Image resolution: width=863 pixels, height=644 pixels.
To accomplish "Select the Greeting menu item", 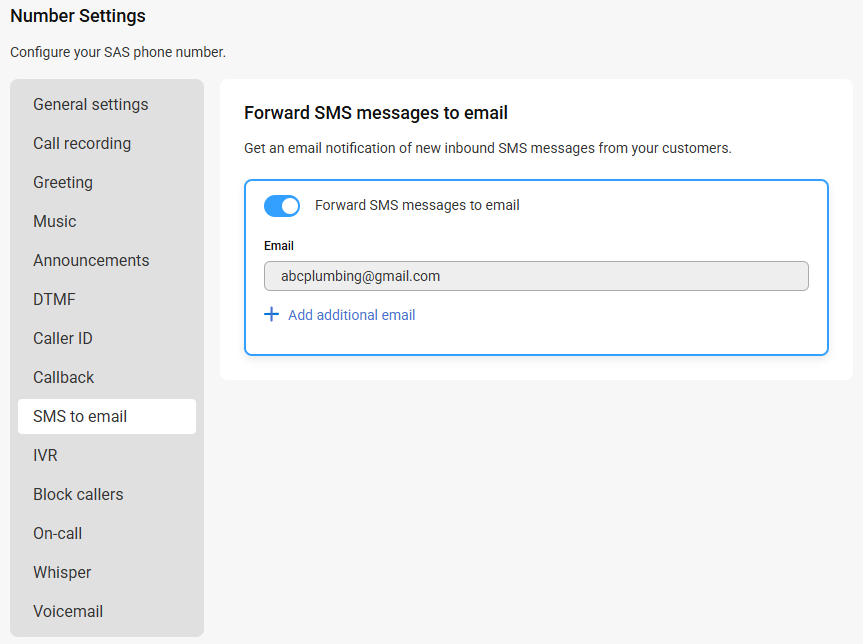I will pos(107,183).
